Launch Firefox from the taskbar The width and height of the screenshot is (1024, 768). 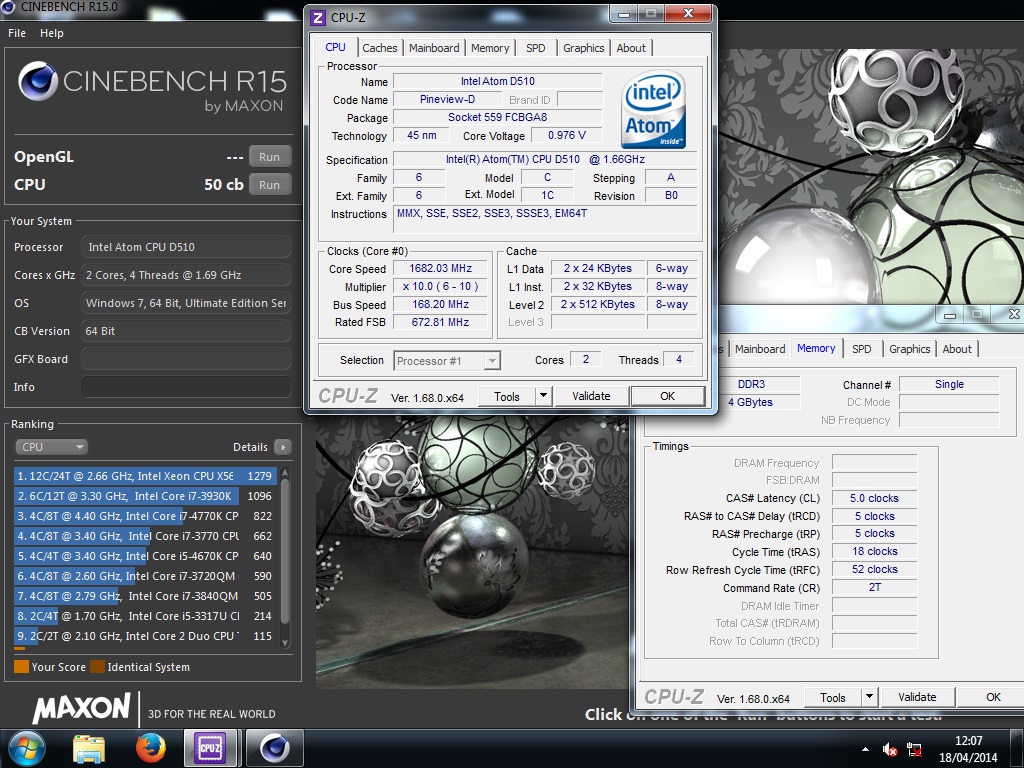[150, 748]
